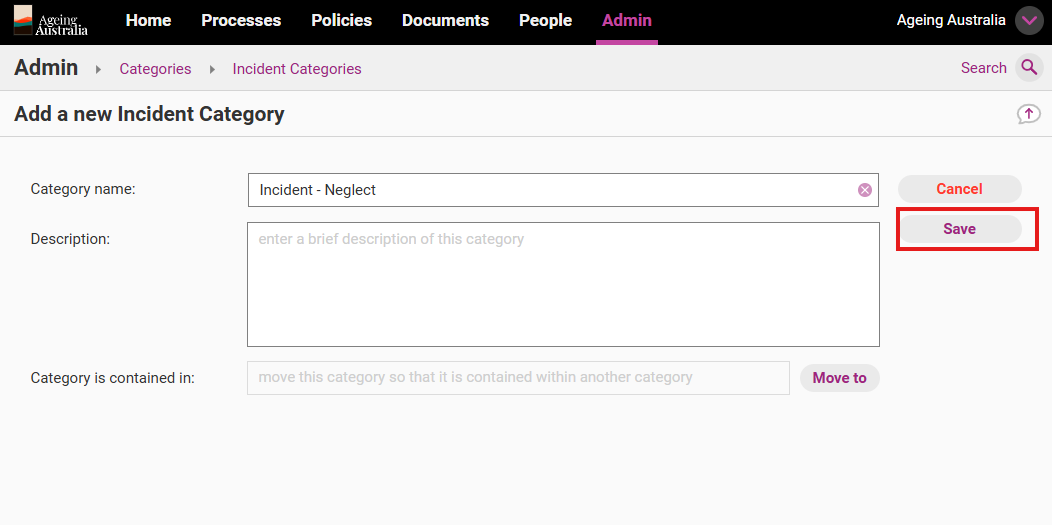Click into the Description text area

(x=563, y=285)
